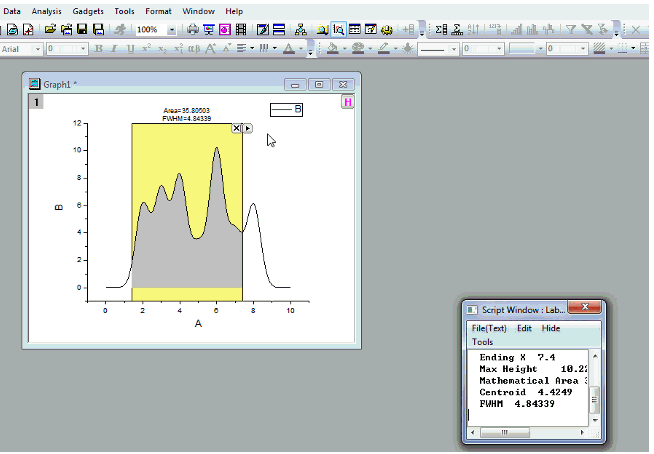
Task: Click the Statistics on Rows sigma icon
Action: (x=457, y=30)
